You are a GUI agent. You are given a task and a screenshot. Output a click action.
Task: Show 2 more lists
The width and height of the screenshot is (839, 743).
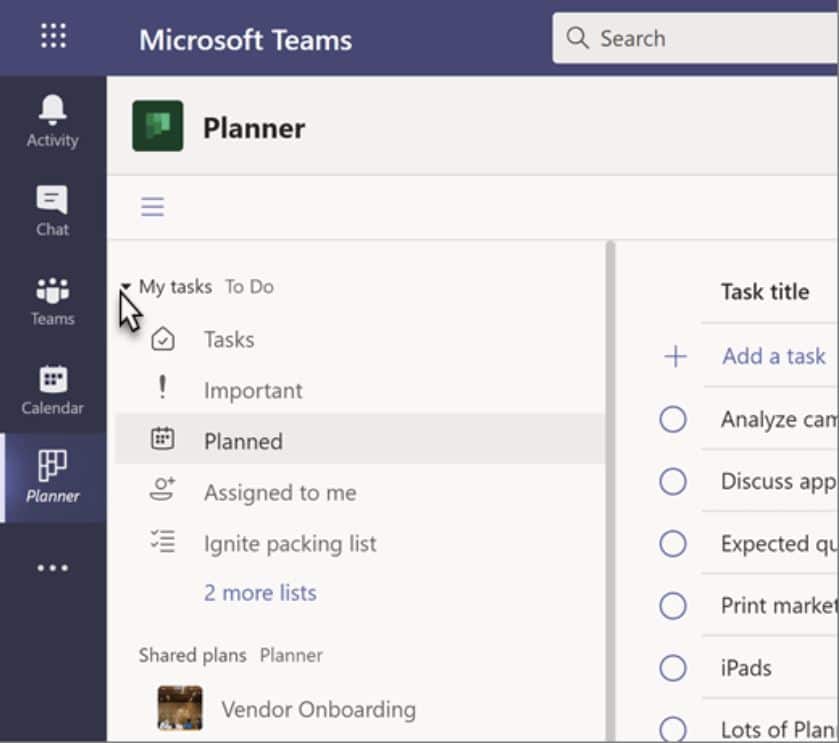pyautogui.click(x=259, y=593)
